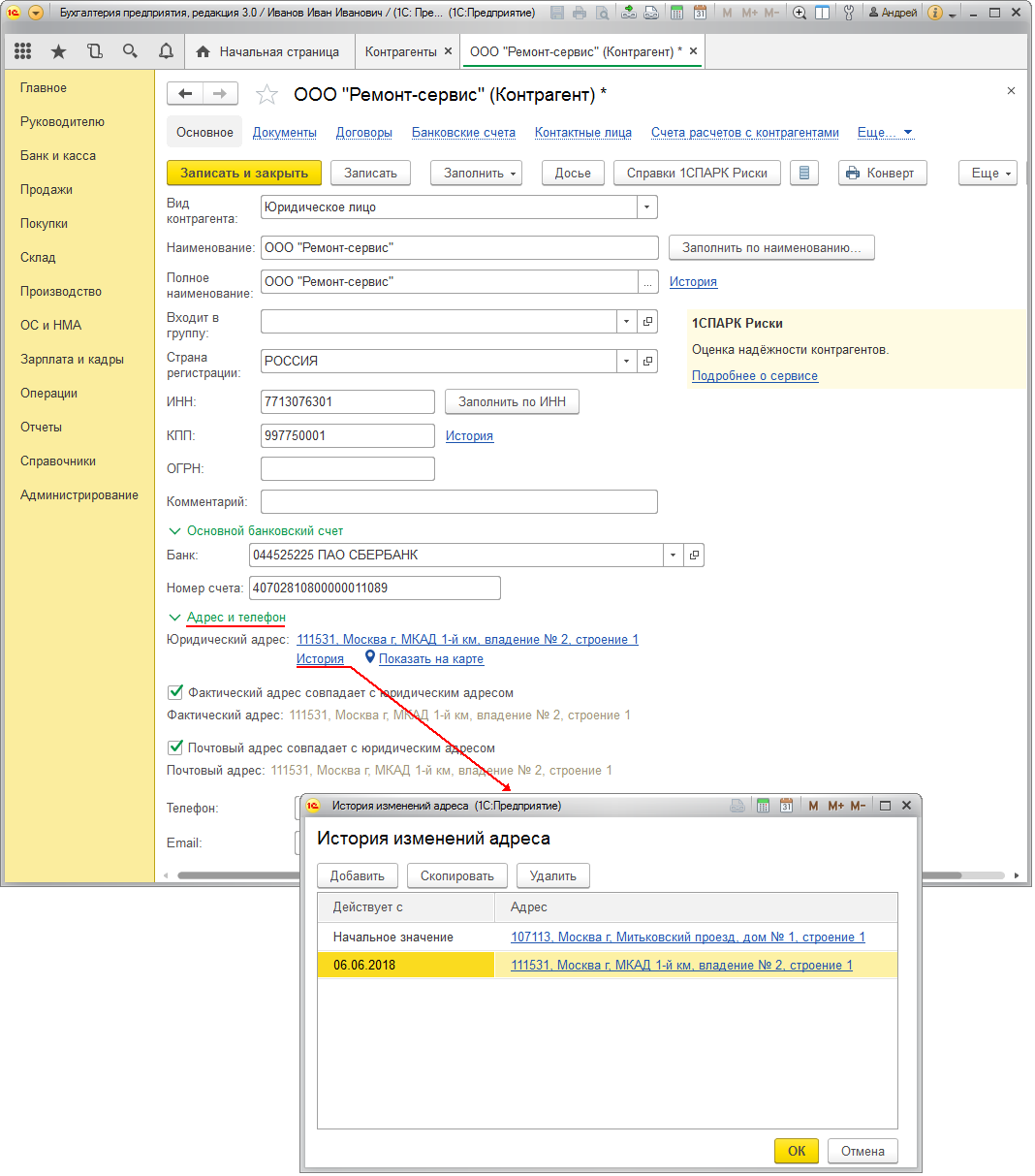Open calculator in address history dialog

pyautogui.click(x=763, y=806)
